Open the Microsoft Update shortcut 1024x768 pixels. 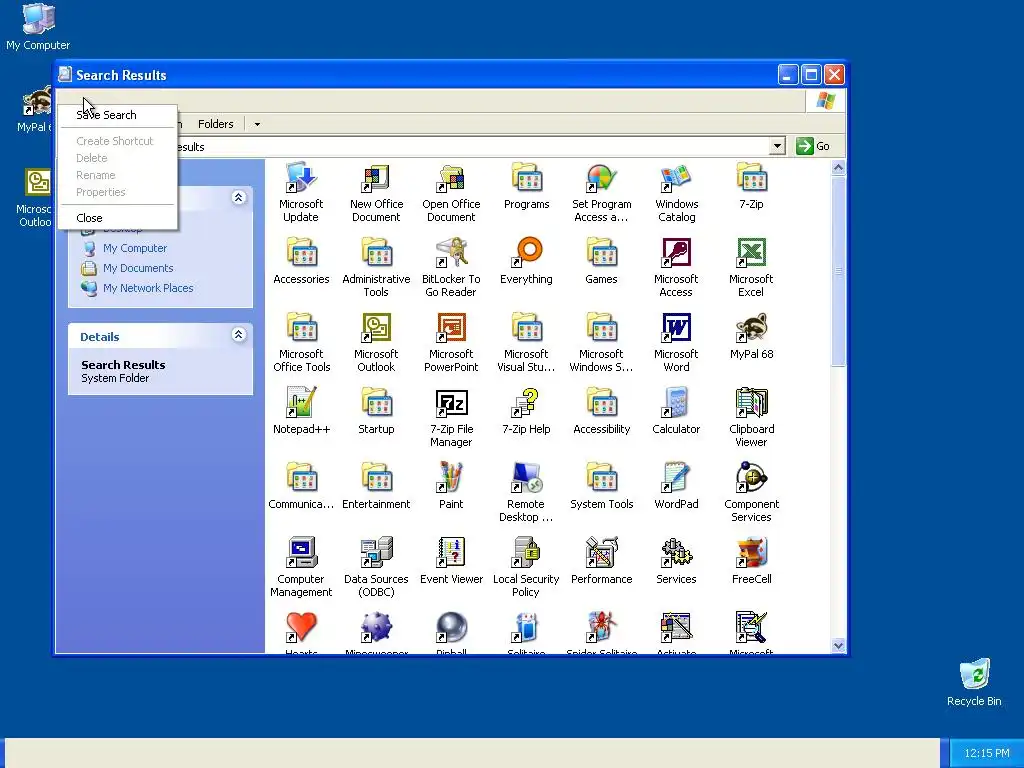pos(301,193)
